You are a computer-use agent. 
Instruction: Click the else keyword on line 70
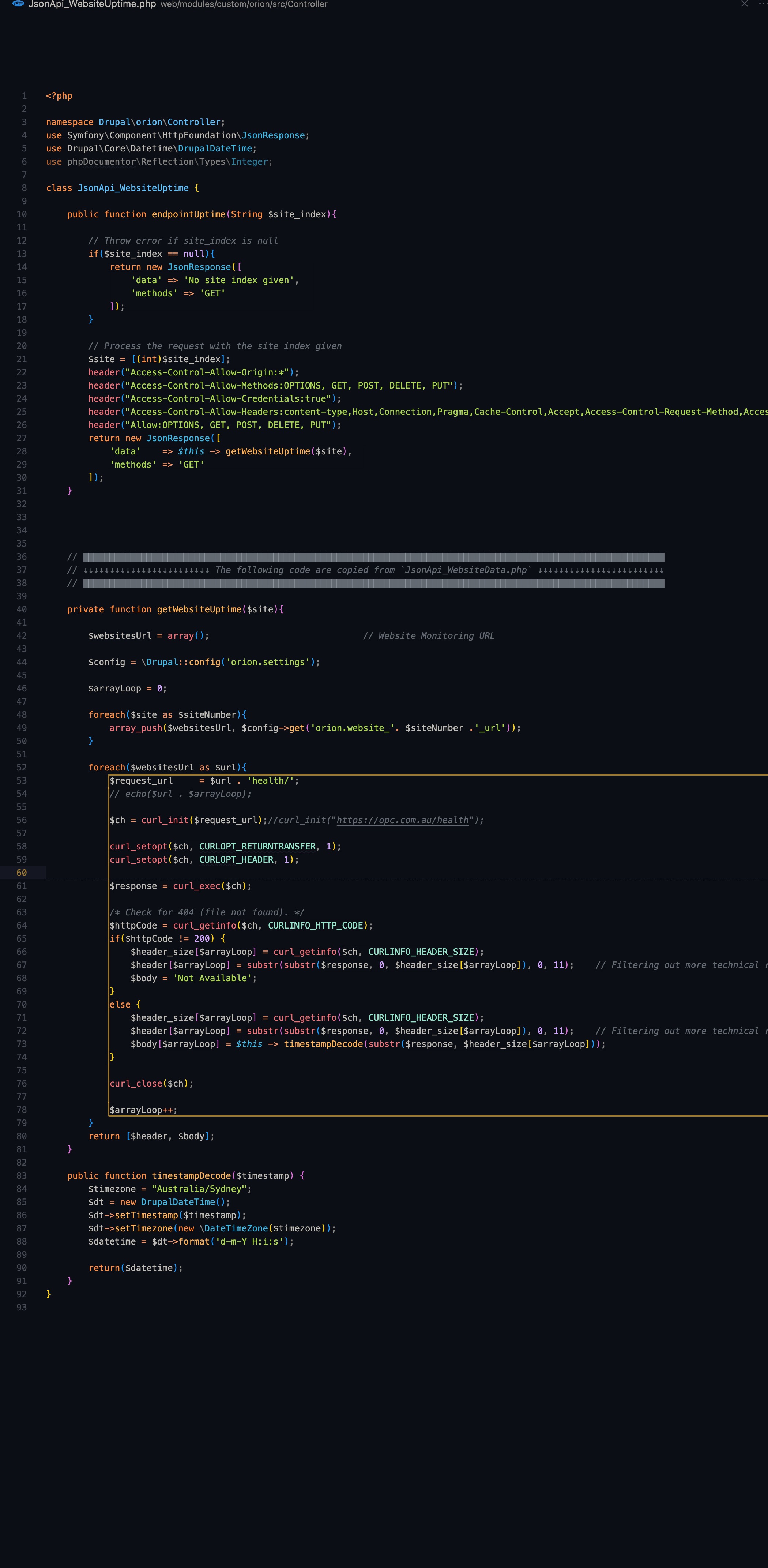tap(120, 1004)
